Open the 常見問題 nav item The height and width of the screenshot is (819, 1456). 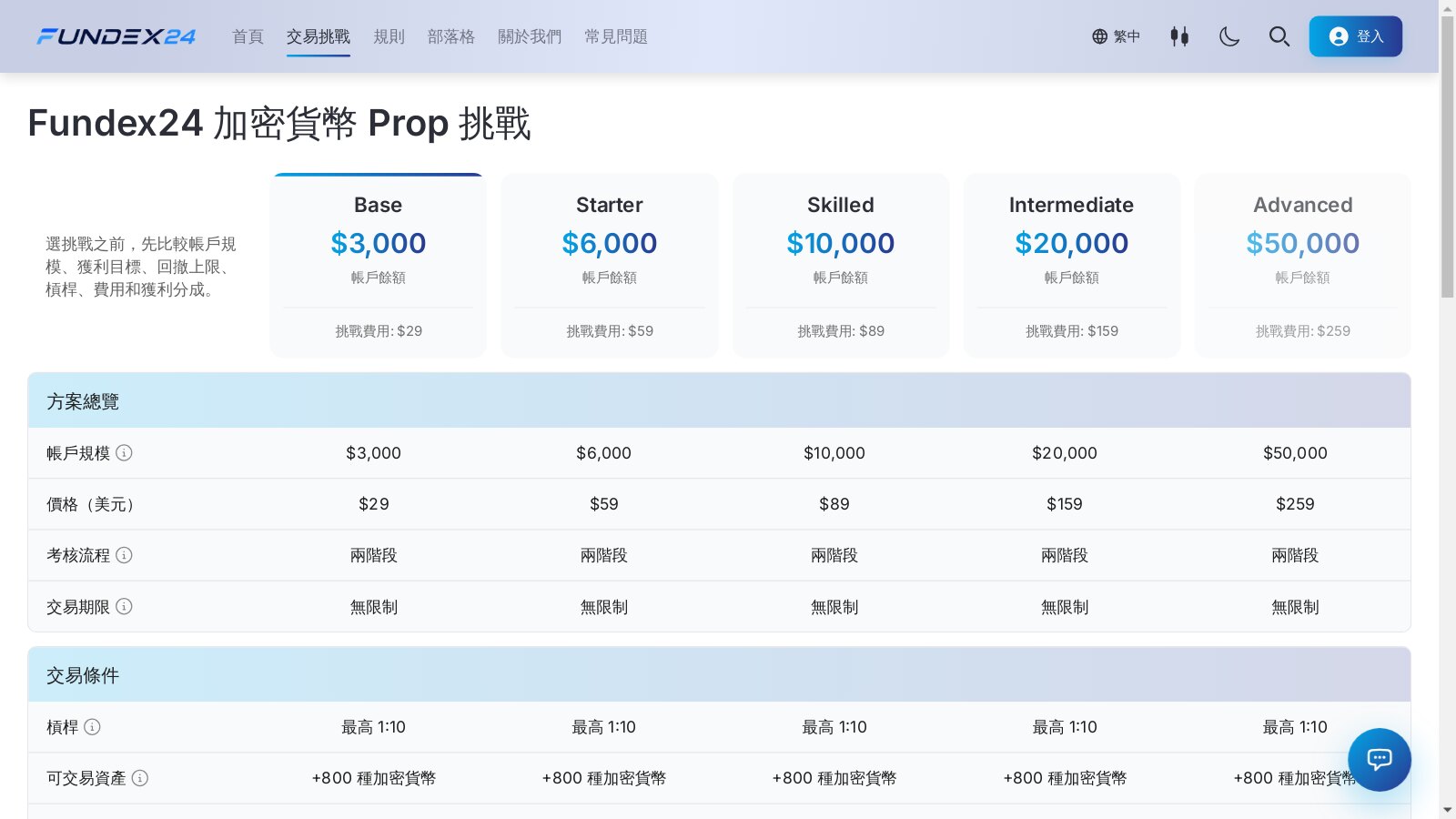click(x=616, y=36)
